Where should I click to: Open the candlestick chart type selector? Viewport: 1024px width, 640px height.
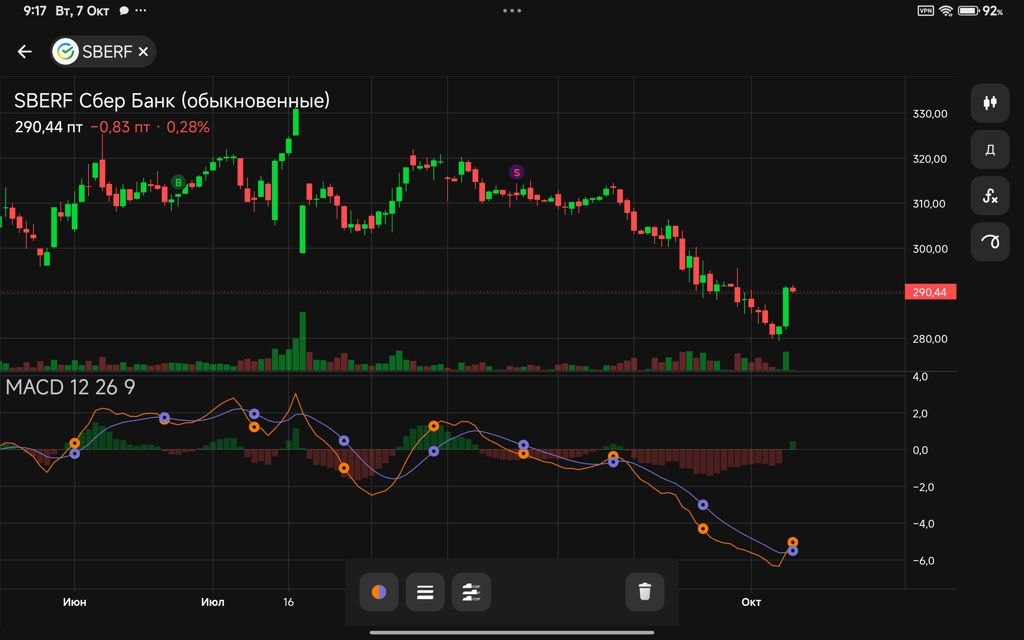[x=990, y=103]
